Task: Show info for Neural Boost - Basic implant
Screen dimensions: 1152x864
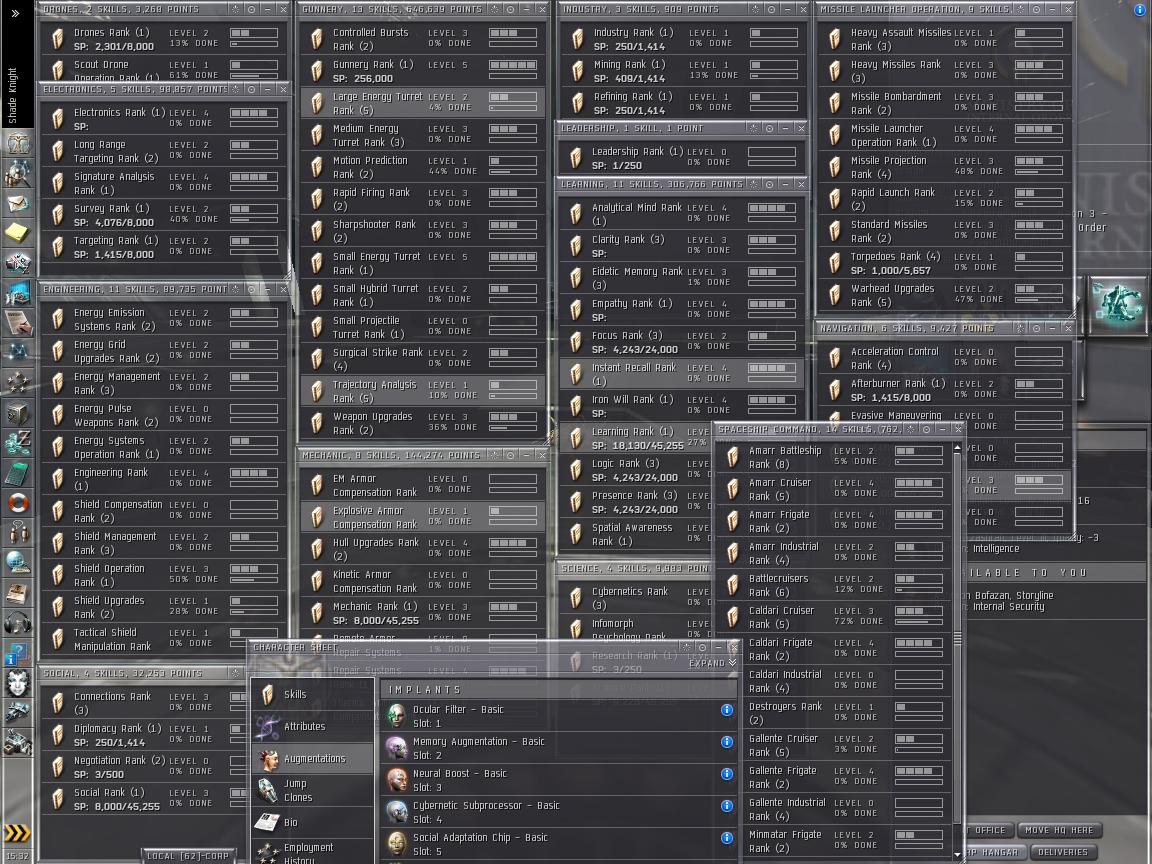Action: coord(727,774)
